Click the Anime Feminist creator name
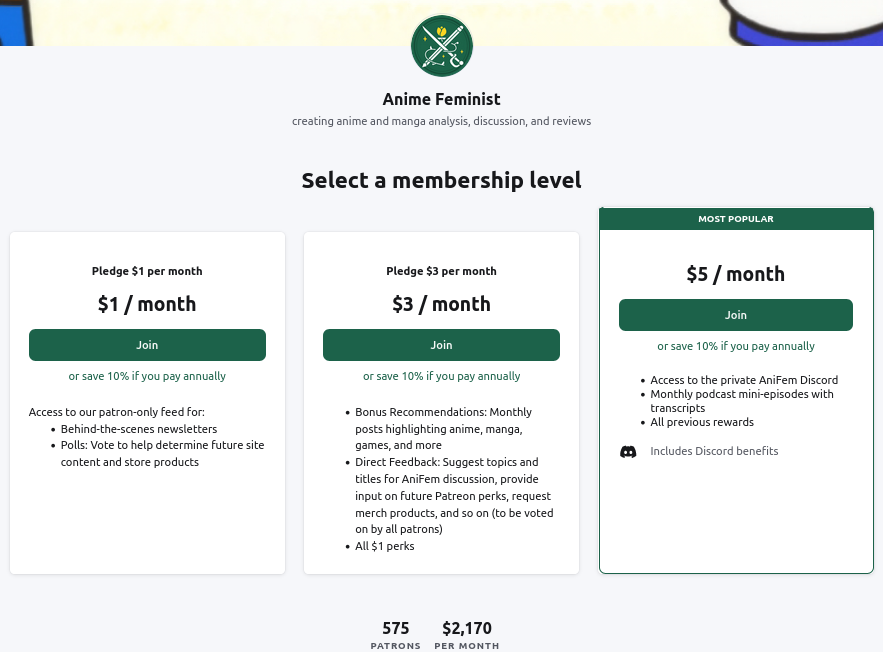This screenshot has width=883, height=652. 441,99
